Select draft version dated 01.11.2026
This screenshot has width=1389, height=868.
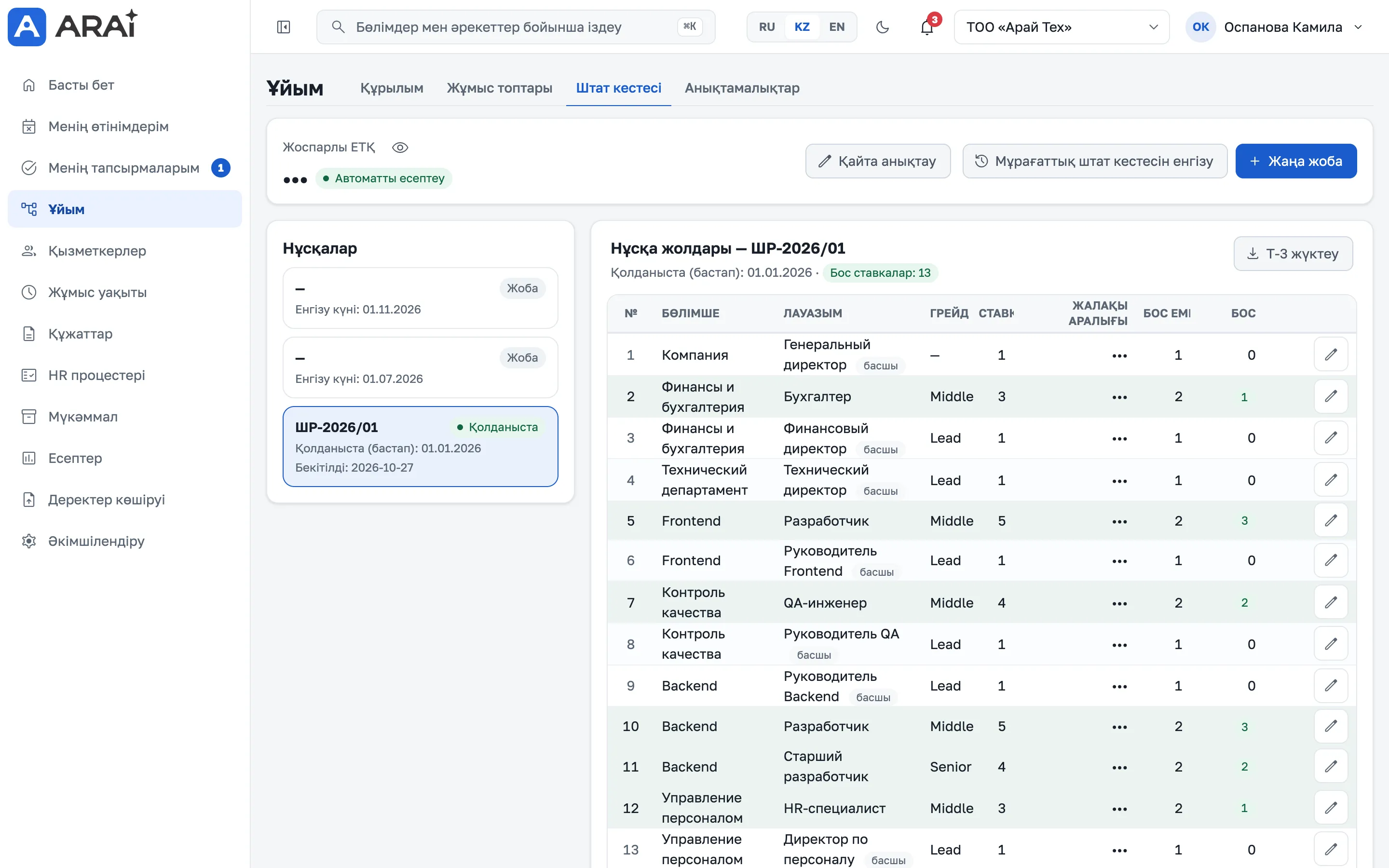tap(420, 298)
